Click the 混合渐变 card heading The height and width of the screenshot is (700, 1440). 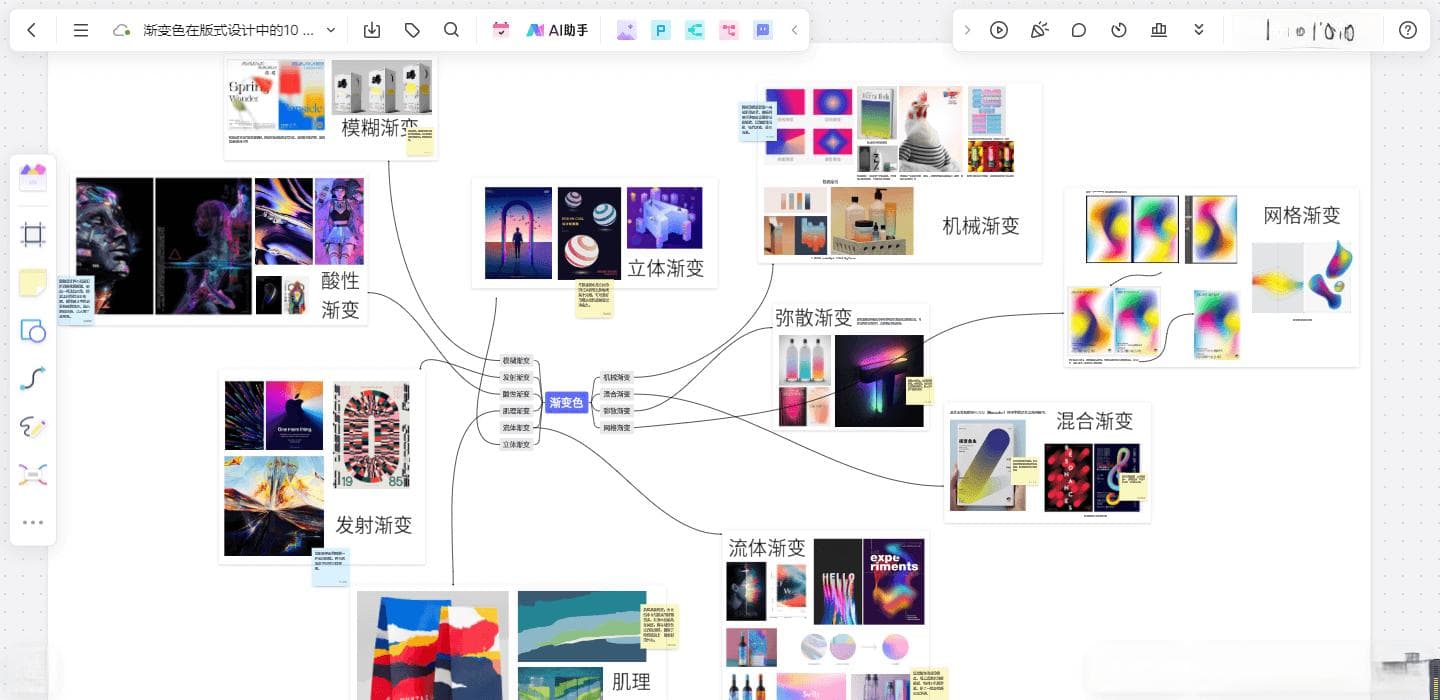1095,421
